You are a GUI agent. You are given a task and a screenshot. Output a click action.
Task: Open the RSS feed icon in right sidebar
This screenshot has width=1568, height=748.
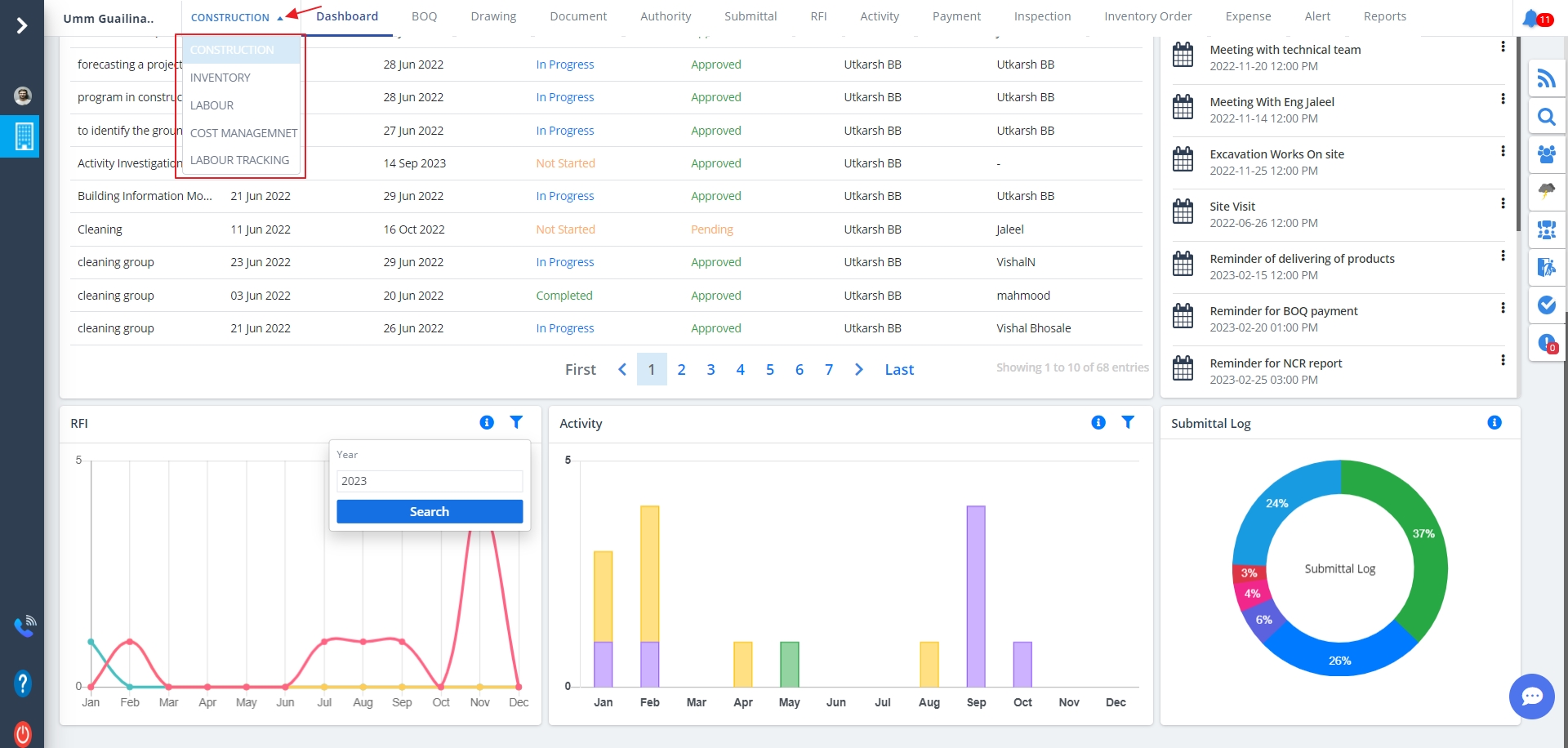pos(1546,78)
